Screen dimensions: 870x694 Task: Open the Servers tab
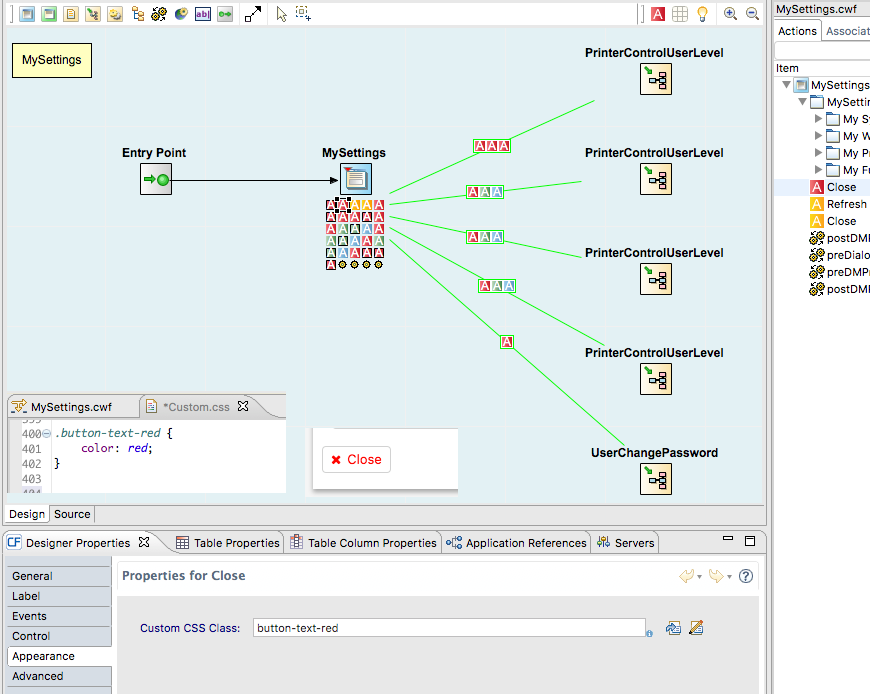point(626,543)
